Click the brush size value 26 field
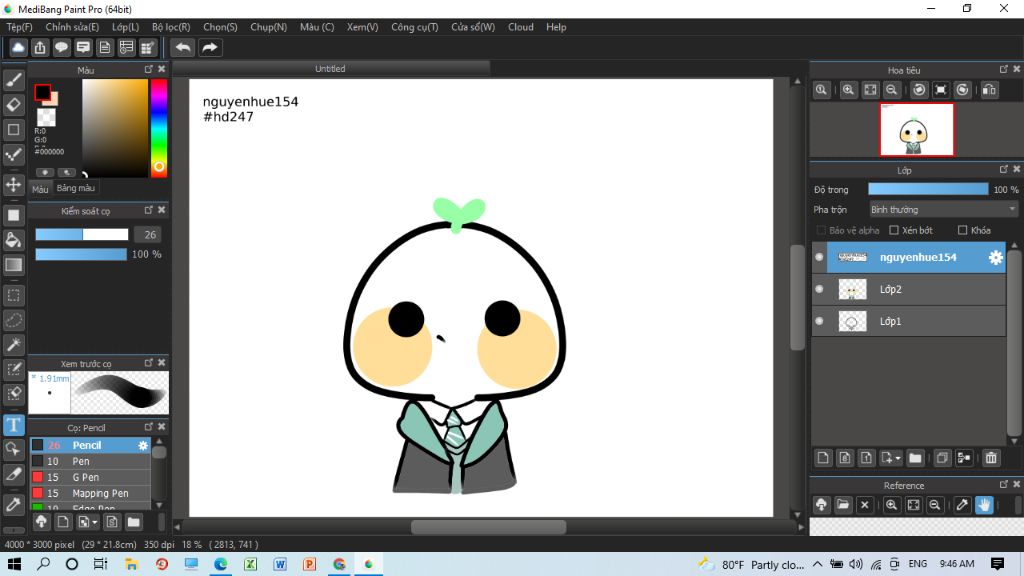This screenshot has width=1024, height=576. pos(150,234)
